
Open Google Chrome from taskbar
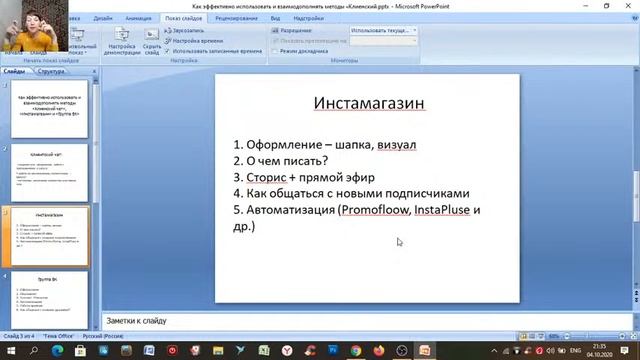(x=356, y=351)
